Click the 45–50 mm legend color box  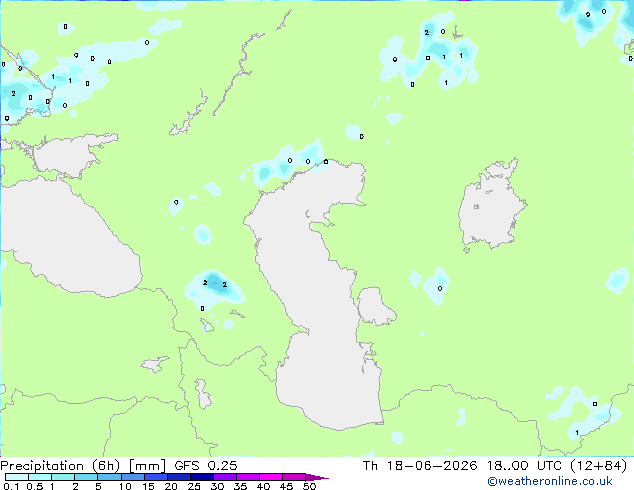294,477
